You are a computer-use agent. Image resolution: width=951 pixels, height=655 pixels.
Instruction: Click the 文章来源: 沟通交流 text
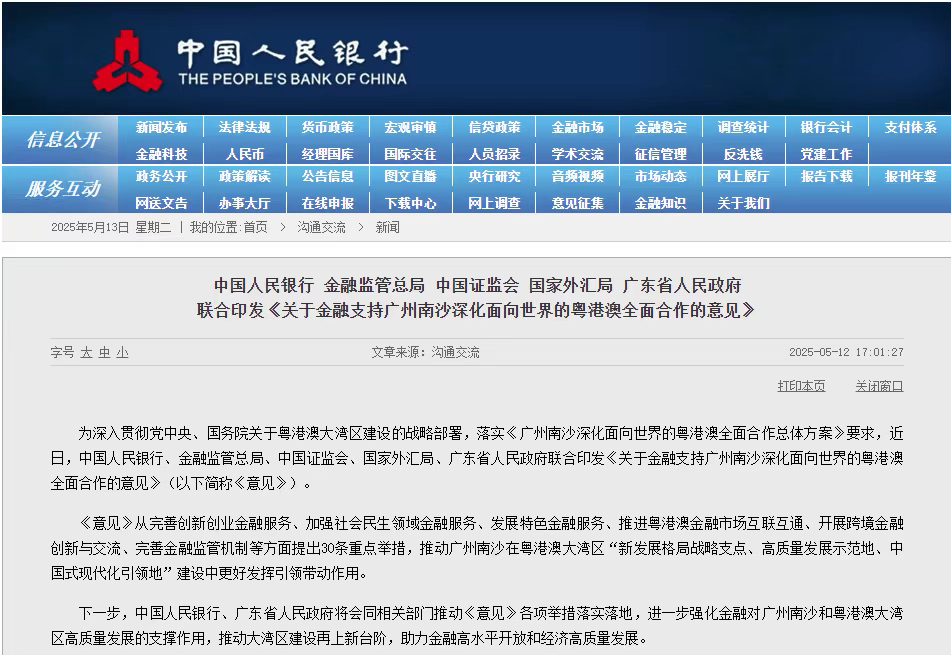pos(425,352)
